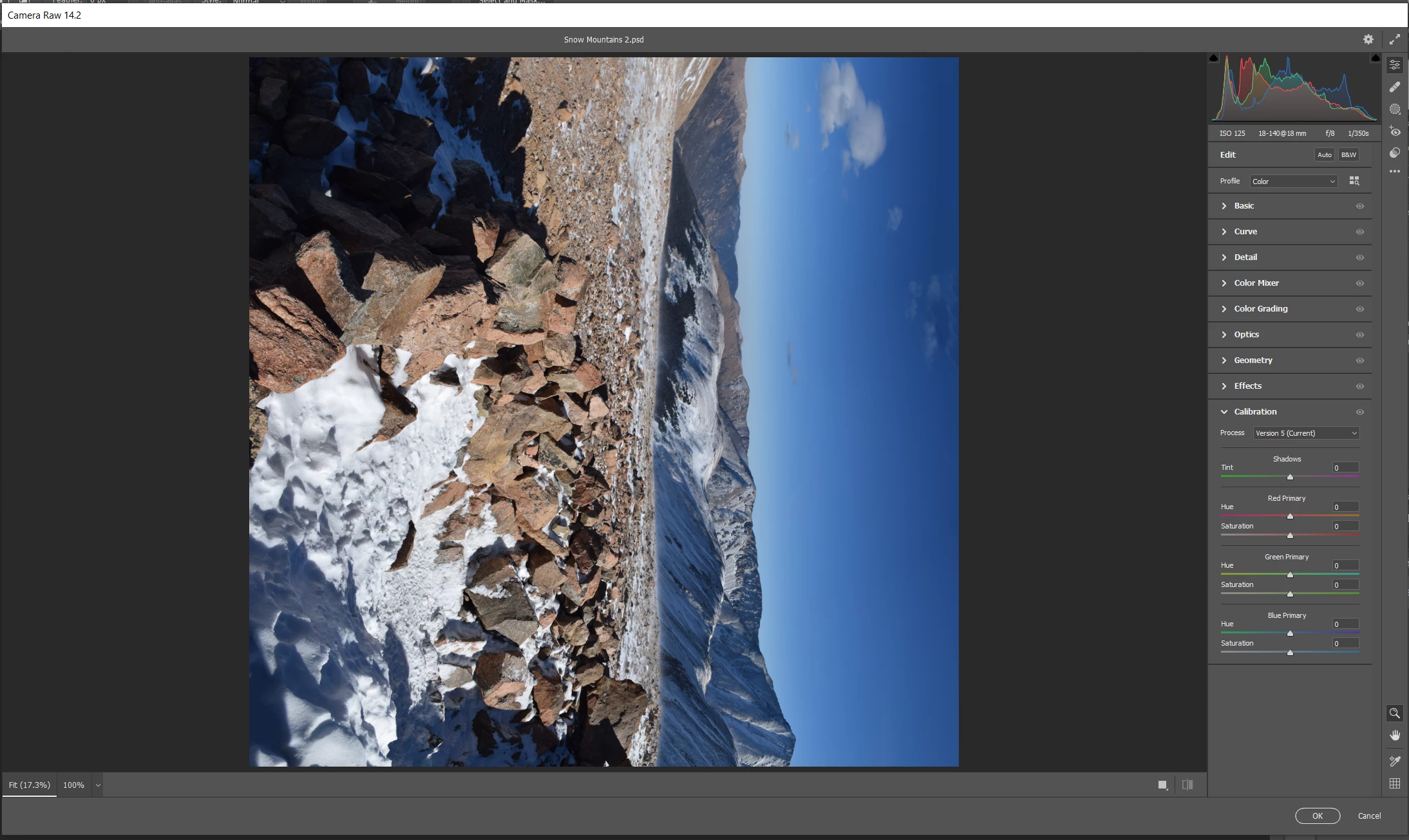Browse profiles with grid search icon
Screen dimensions: 1409x840
point(1354,181)
